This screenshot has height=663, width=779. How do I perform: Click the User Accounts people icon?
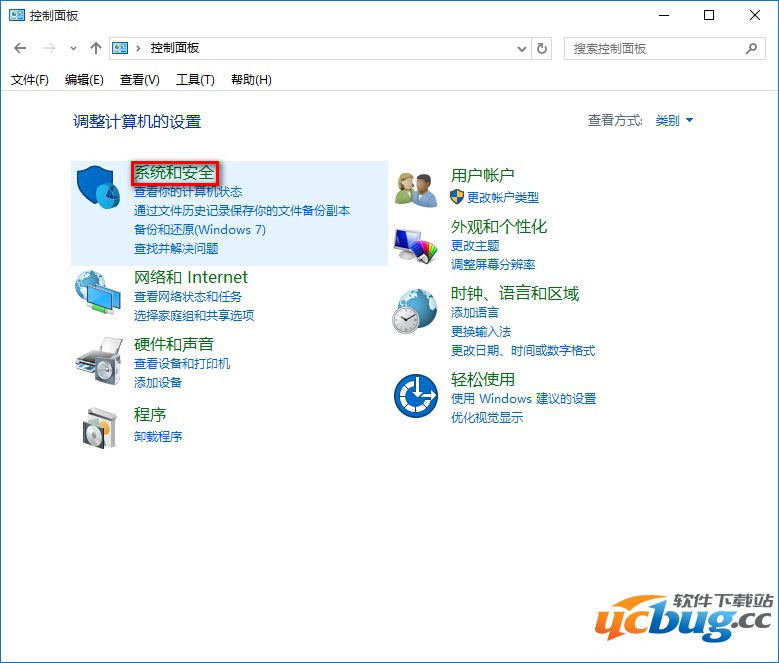point(415,188)
